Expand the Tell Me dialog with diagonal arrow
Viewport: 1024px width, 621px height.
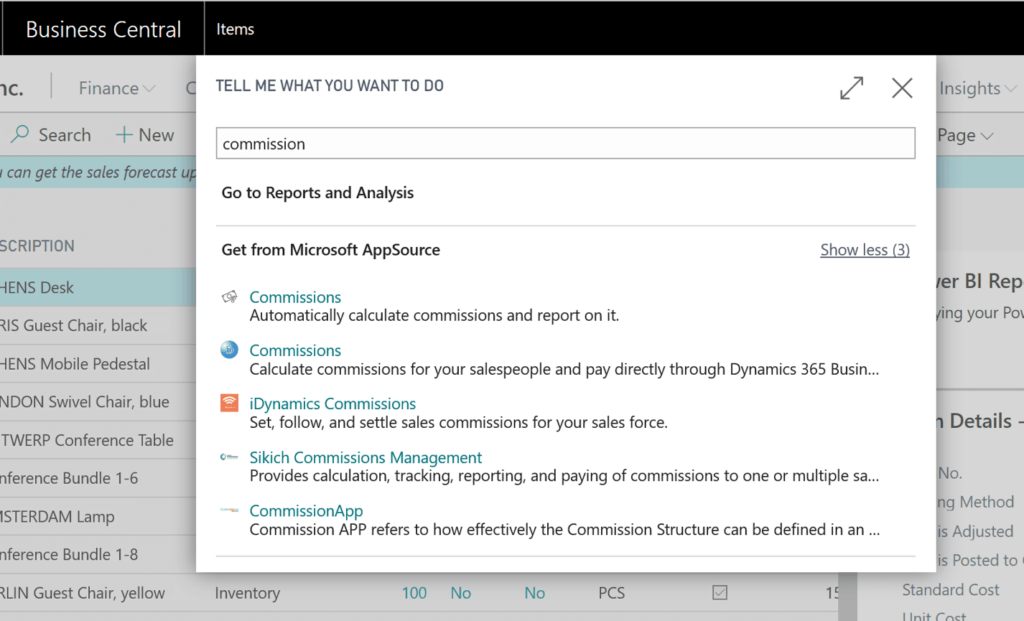[x=851, y=88]
